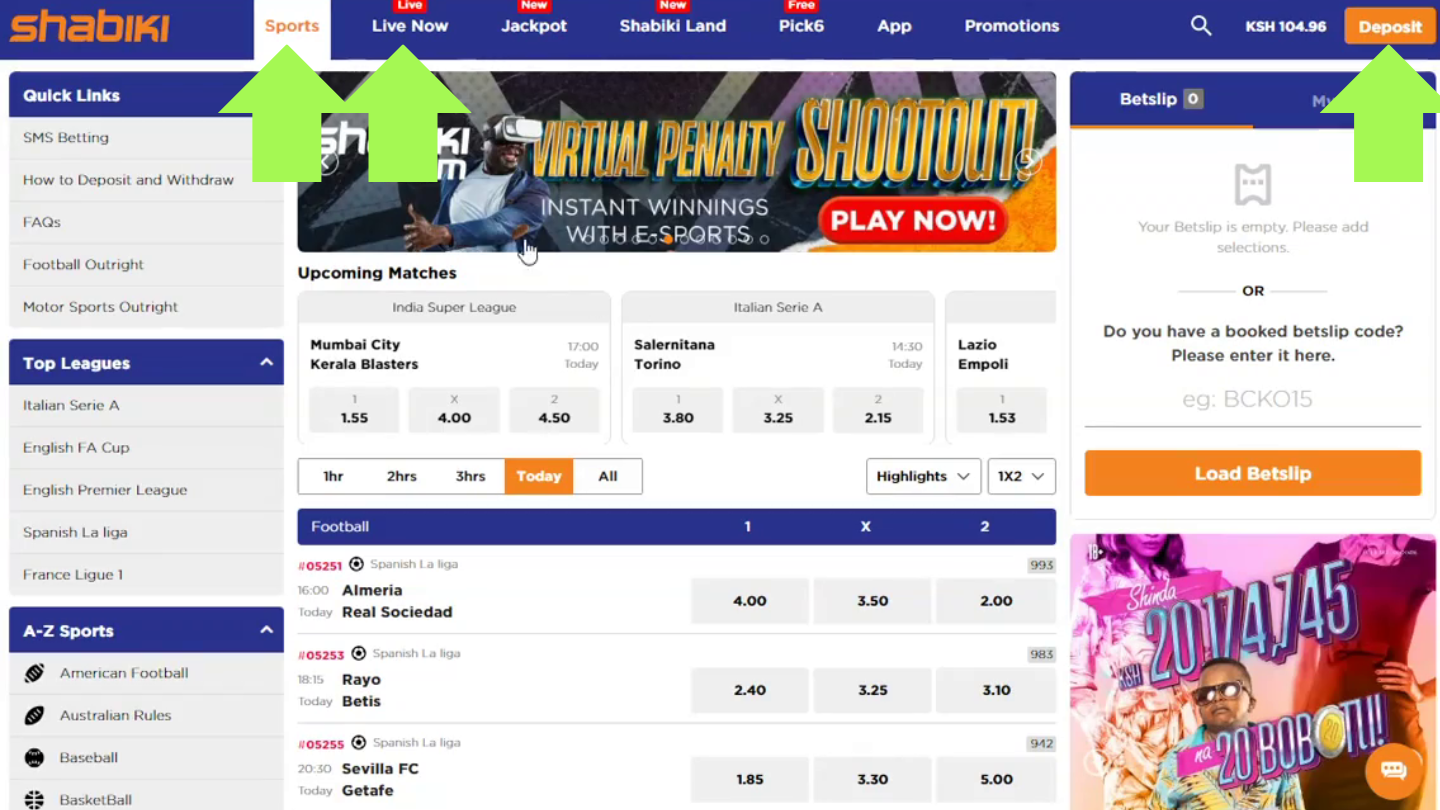
Task: Open the live chat bubble icon
Action: [x=1393, y=771]
